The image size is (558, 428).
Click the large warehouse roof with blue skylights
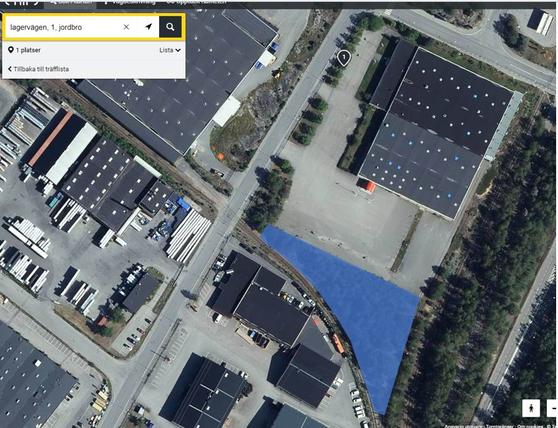[436, 133]
